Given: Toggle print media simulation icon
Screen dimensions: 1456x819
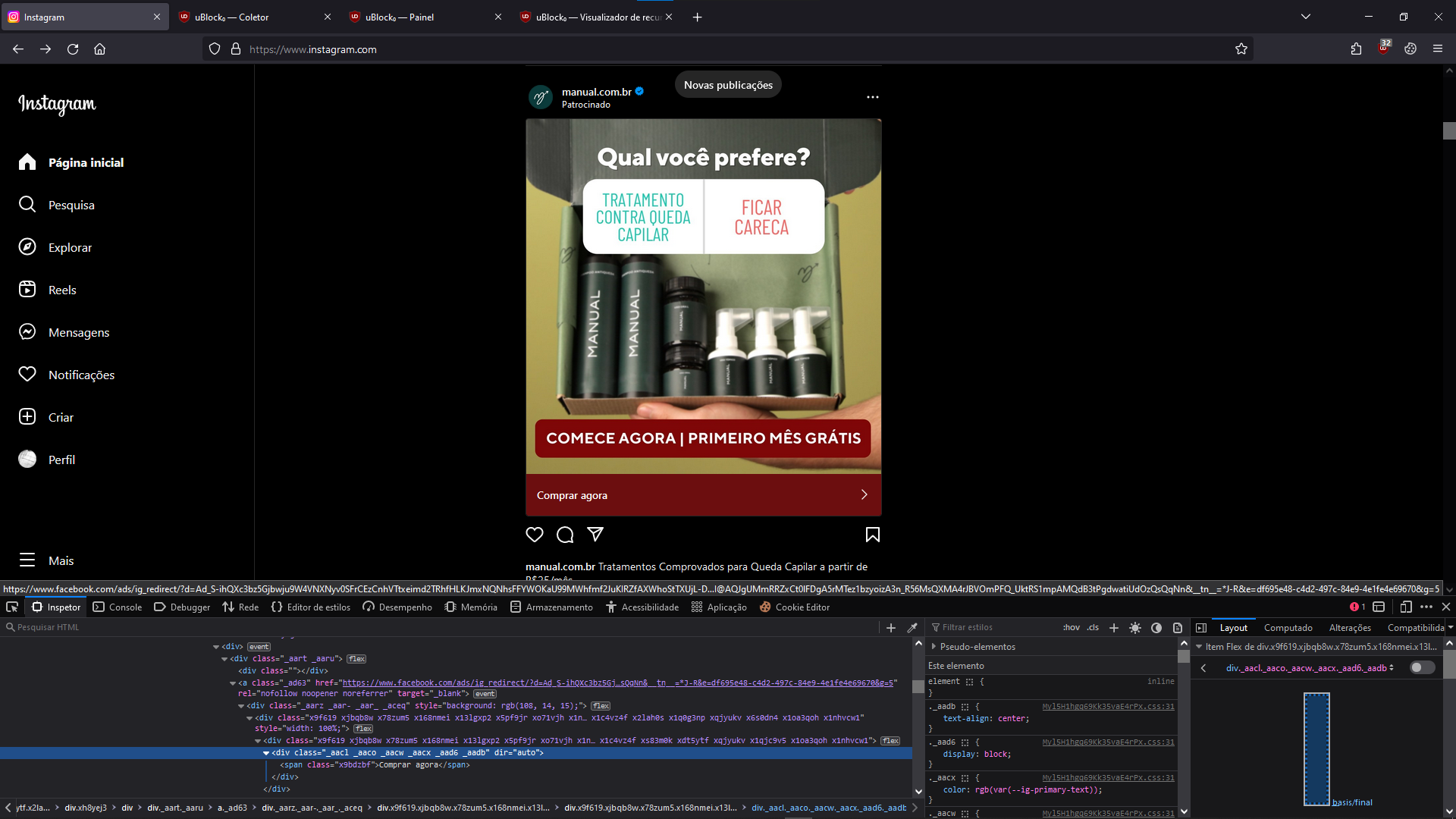Looking at the screenshot, I should pyautogui.click(x=1177, y=627).
